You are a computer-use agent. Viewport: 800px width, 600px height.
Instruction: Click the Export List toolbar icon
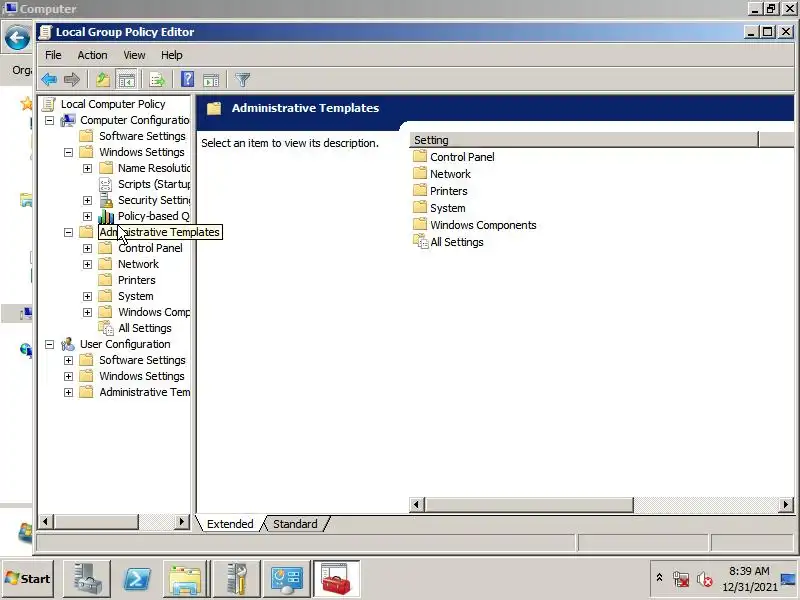157,80
